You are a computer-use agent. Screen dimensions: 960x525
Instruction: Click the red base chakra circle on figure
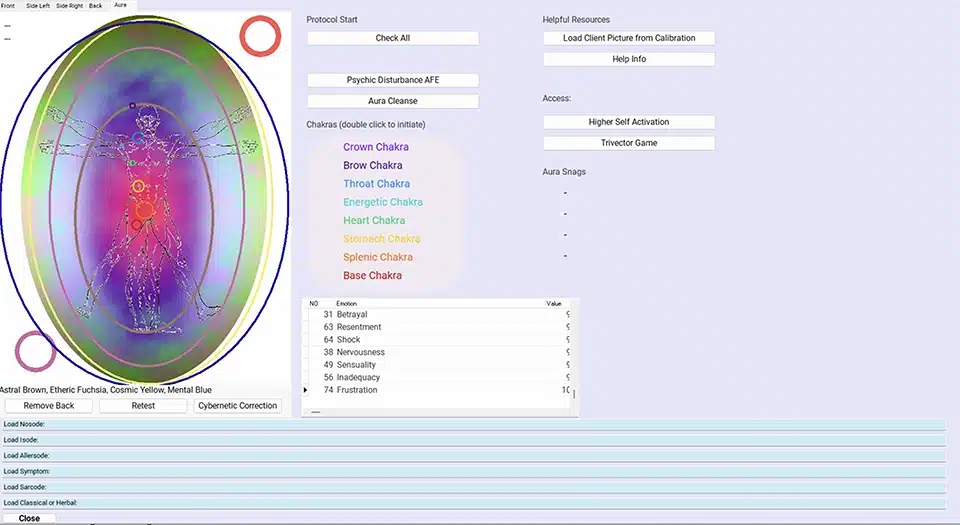point(136,225)
